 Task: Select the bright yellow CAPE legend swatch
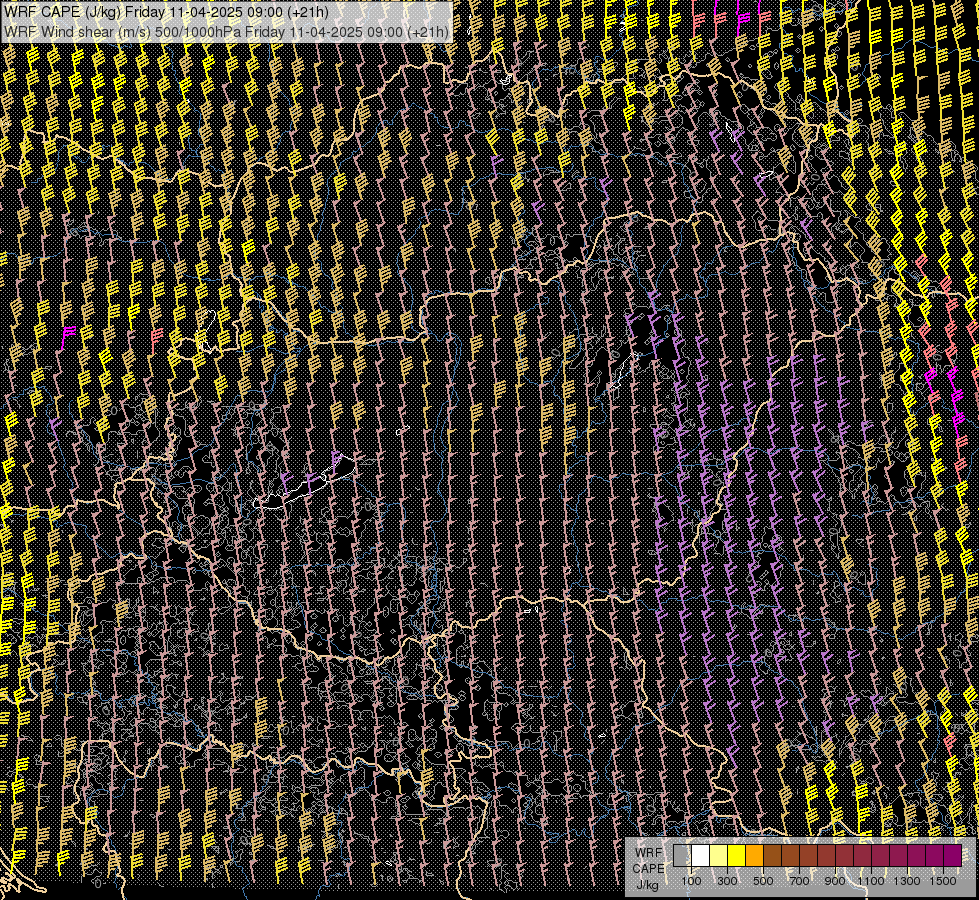(737, 856)
